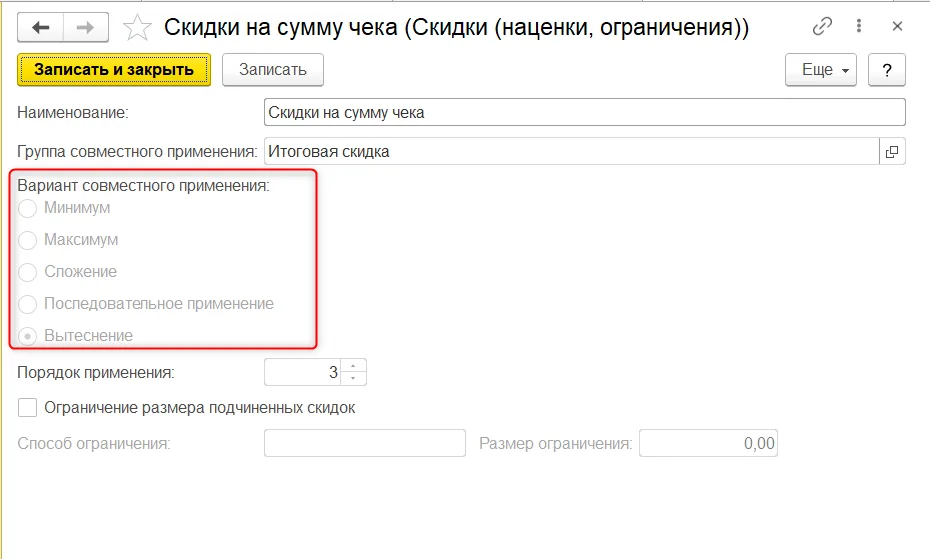Click the 'Вариант совместного применения:' label
Image resolution: width=930 pixels, height=559 pixels.
click(x=144, y=186)
